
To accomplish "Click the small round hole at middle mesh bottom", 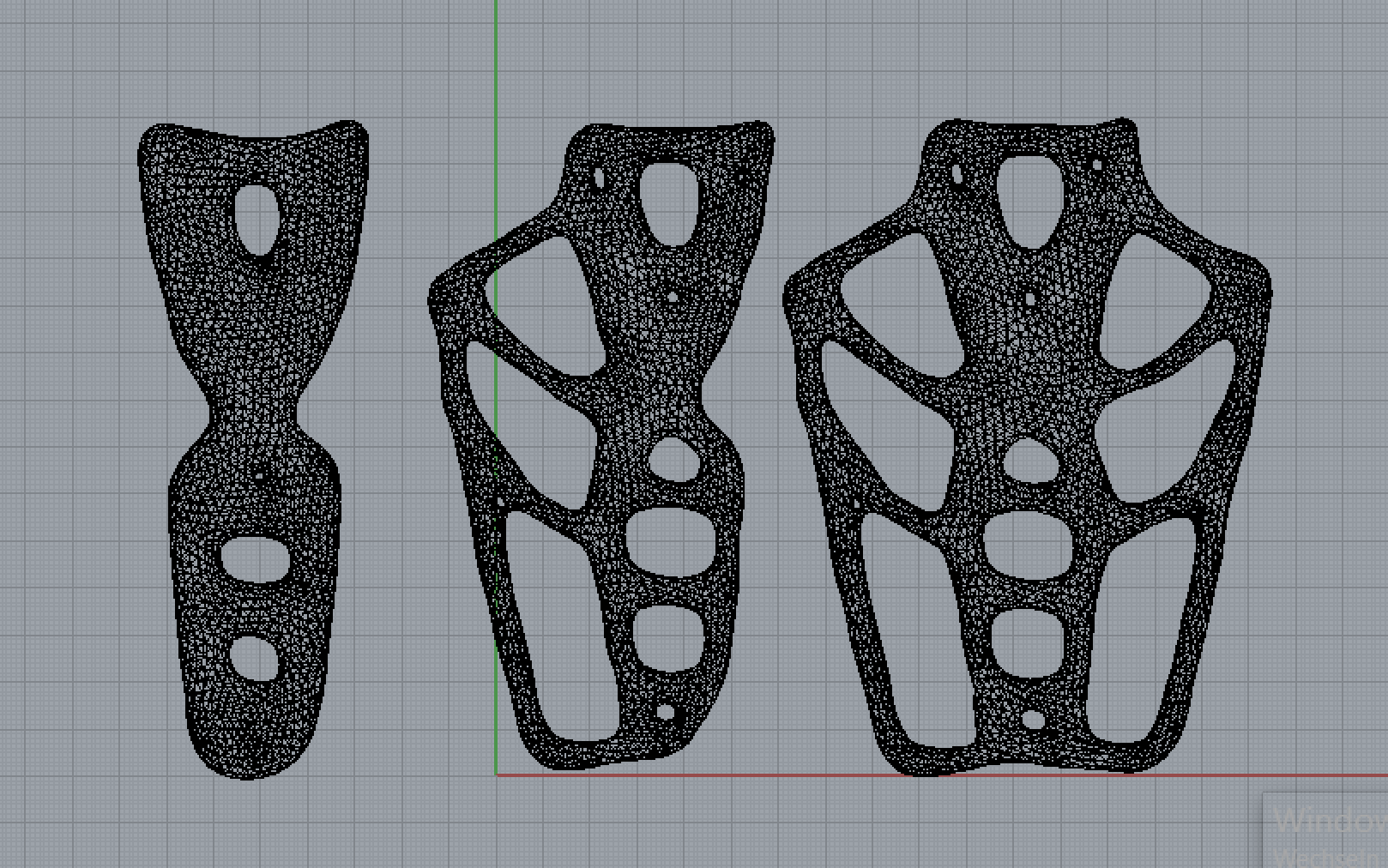I will pyautogui.click(x=666, y=712).
